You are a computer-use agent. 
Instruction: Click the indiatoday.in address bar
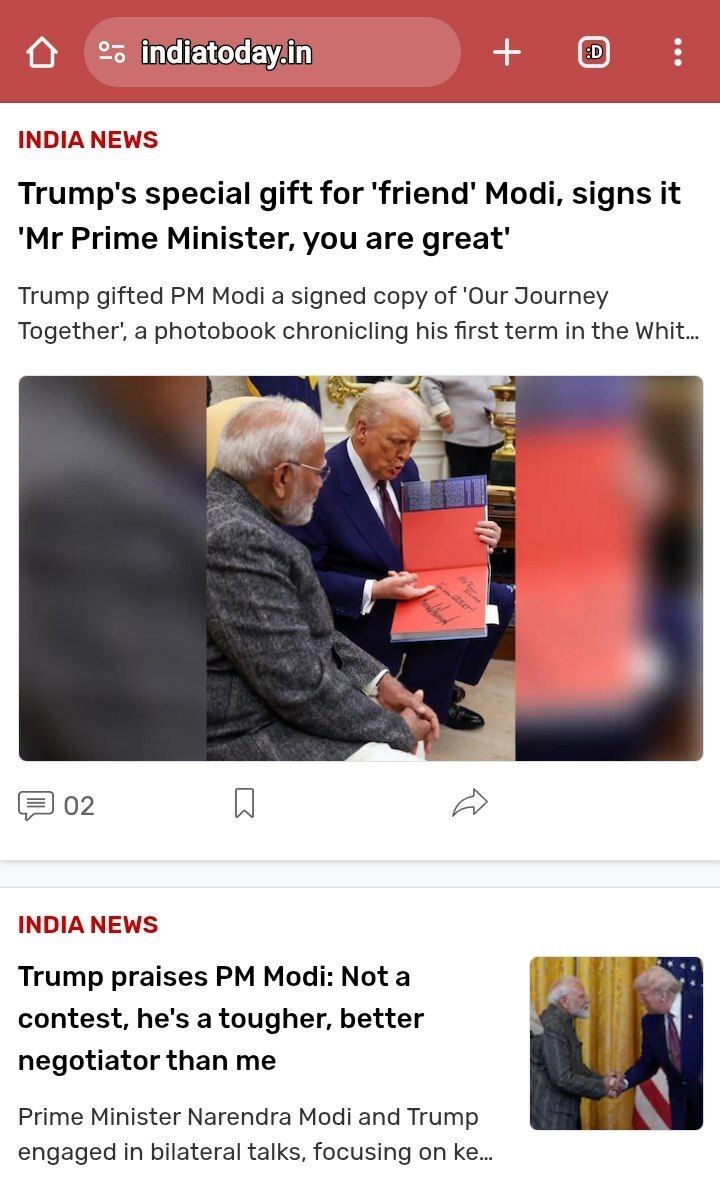click(x=272, y=52)
